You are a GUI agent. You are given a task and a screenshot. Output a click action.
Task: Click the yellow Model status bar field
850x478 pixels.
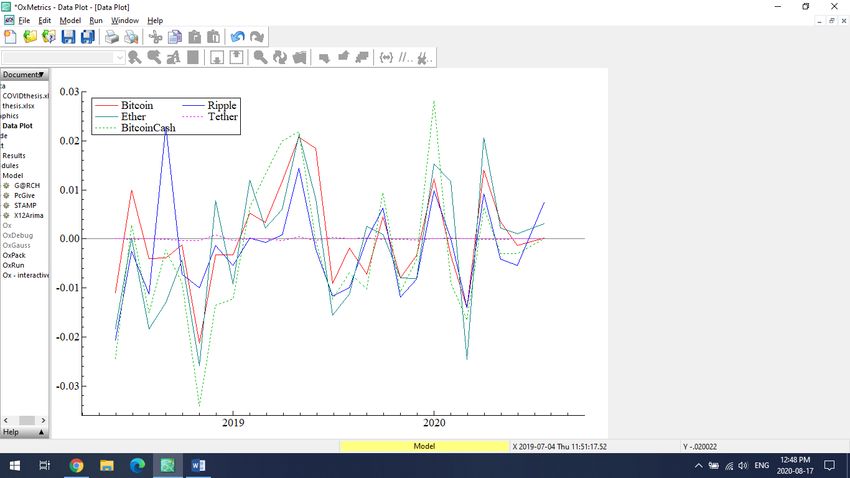click(424, 447)
